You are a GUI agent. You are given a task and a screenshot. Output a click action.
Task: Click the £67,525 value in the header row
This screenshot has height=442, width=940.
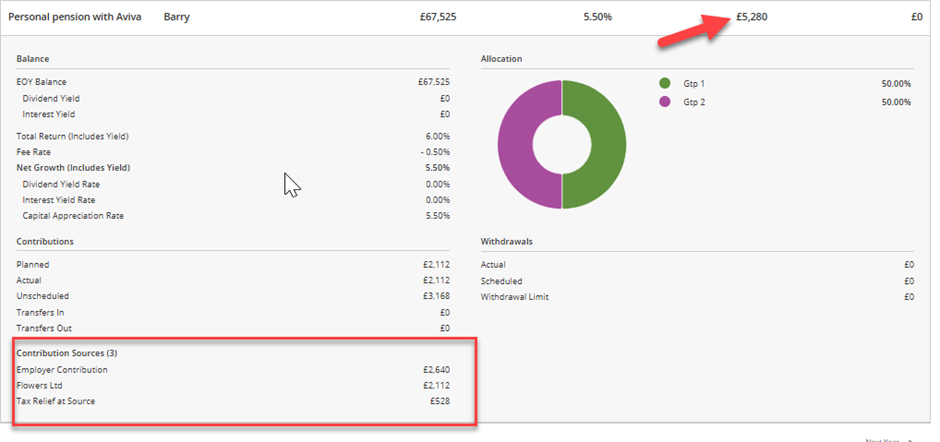438,17
